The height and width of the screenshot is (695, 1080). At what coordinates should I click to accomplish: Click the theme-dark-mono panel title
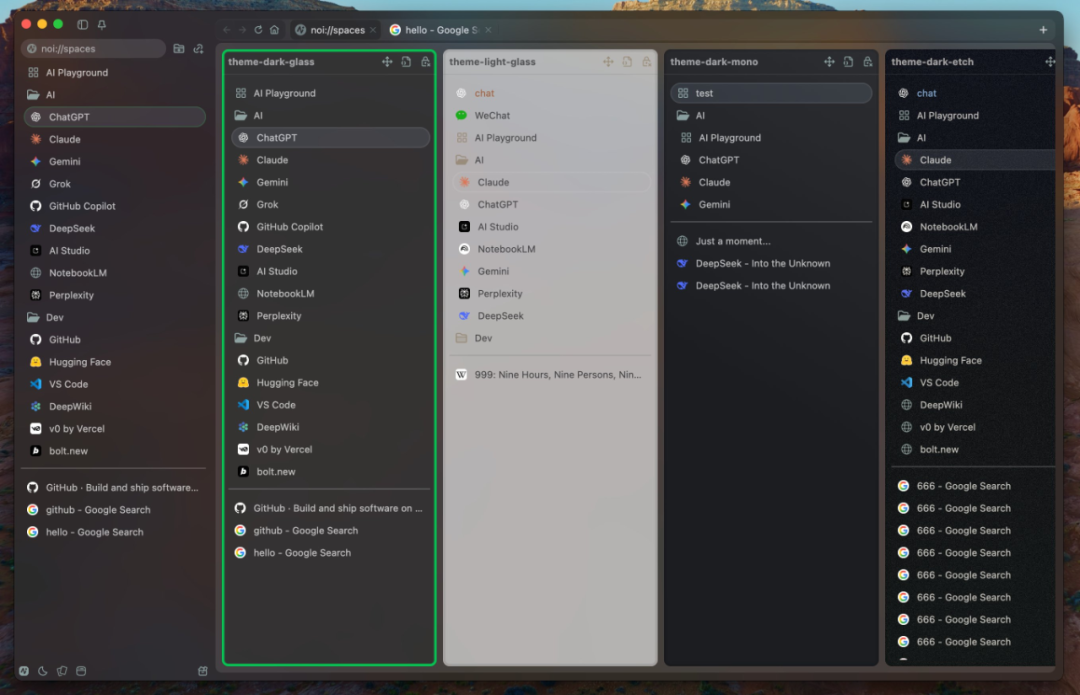(x=714, y=61)
